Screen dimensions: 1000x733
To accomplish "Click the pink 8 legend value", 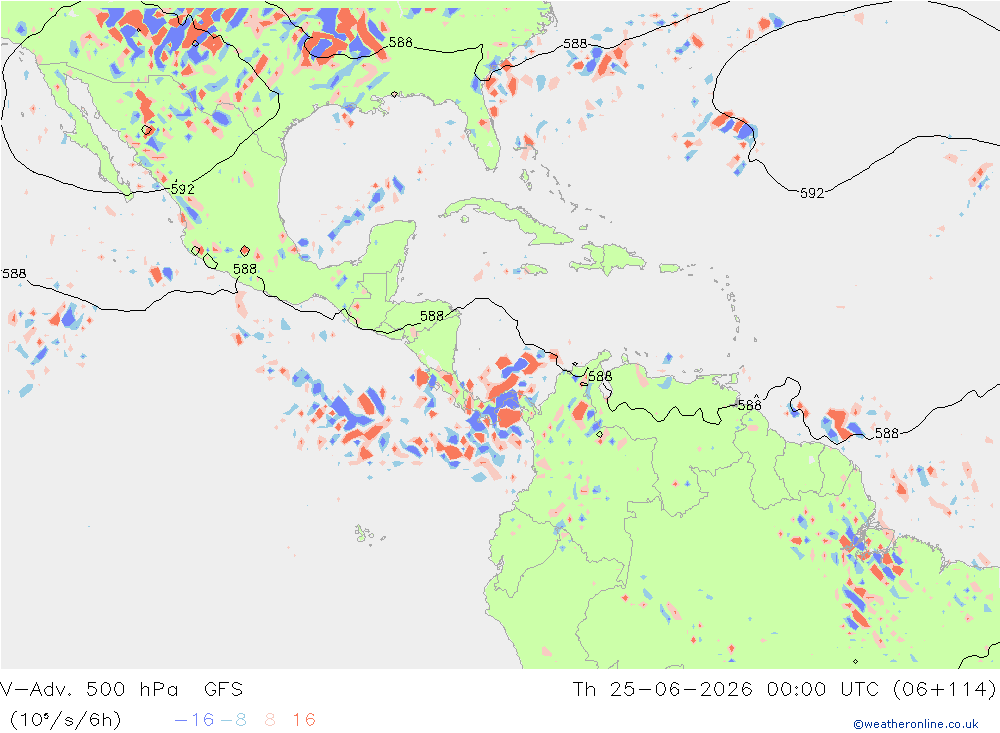I will point(270,720).
